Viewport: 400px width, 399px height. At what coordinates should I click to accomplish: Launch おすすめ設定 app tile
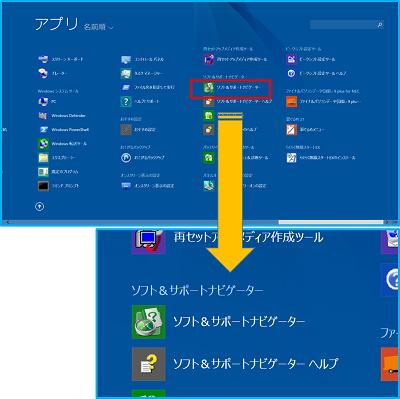tap(138, 130)
